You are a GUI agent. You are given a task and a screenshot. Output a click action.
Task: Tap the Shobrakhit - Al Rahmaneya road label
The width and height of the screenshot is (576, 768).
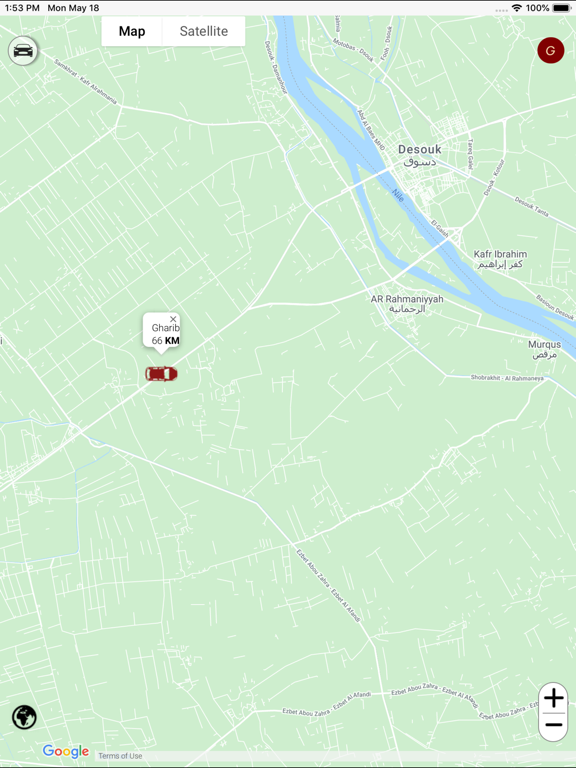tap(507, 378)
